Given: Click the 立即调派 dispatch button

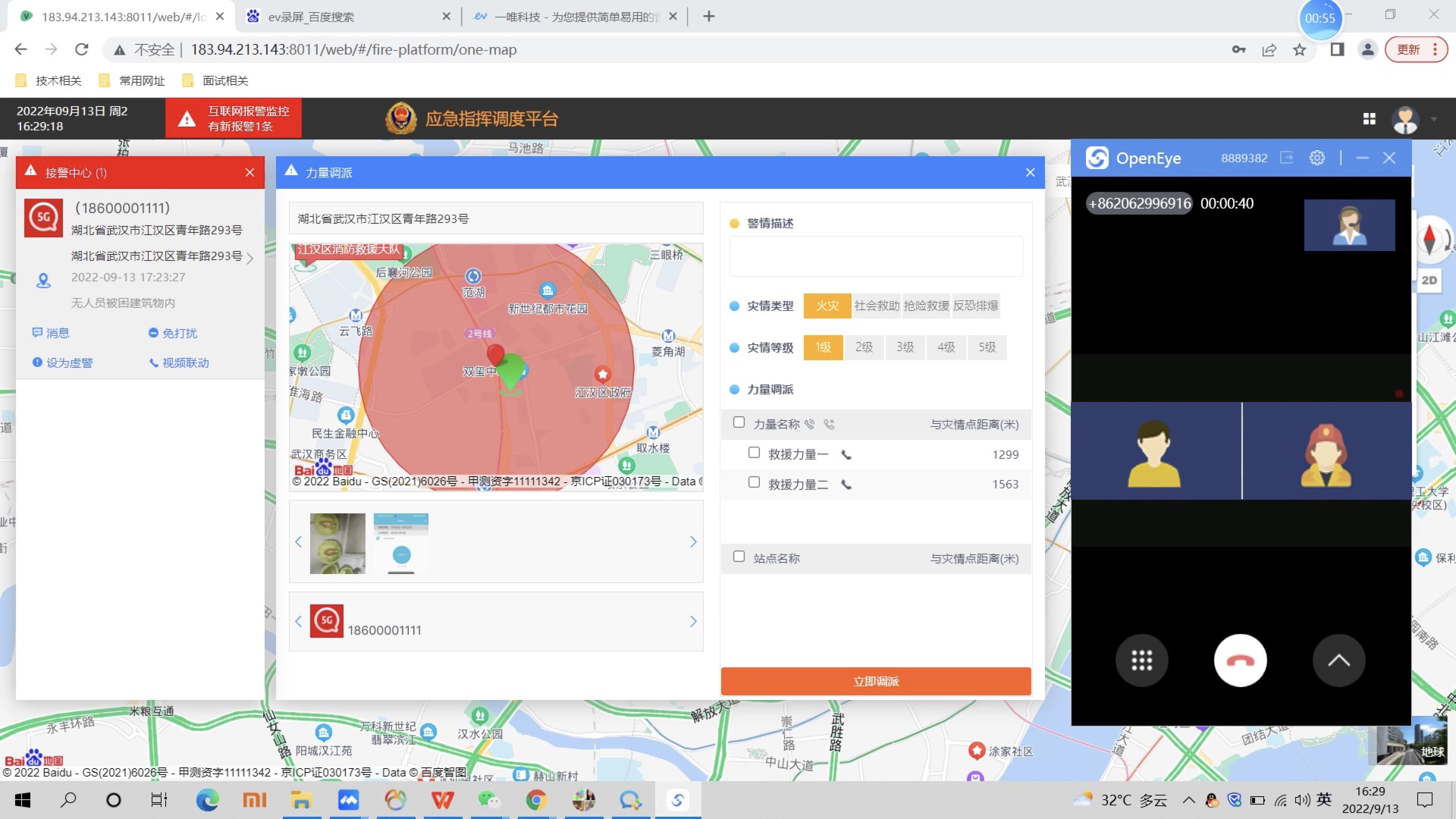Looking at the screenshot, I should [x=875, y=681].
